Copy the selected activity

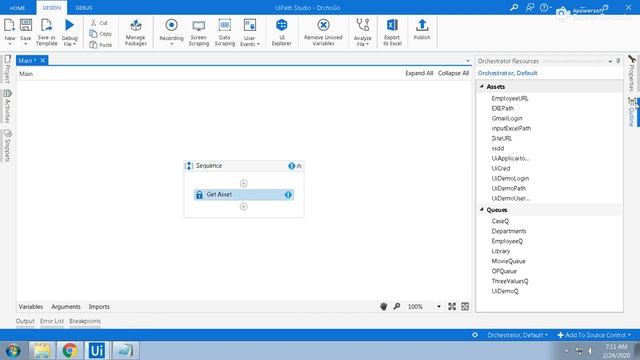pos(100,34)
